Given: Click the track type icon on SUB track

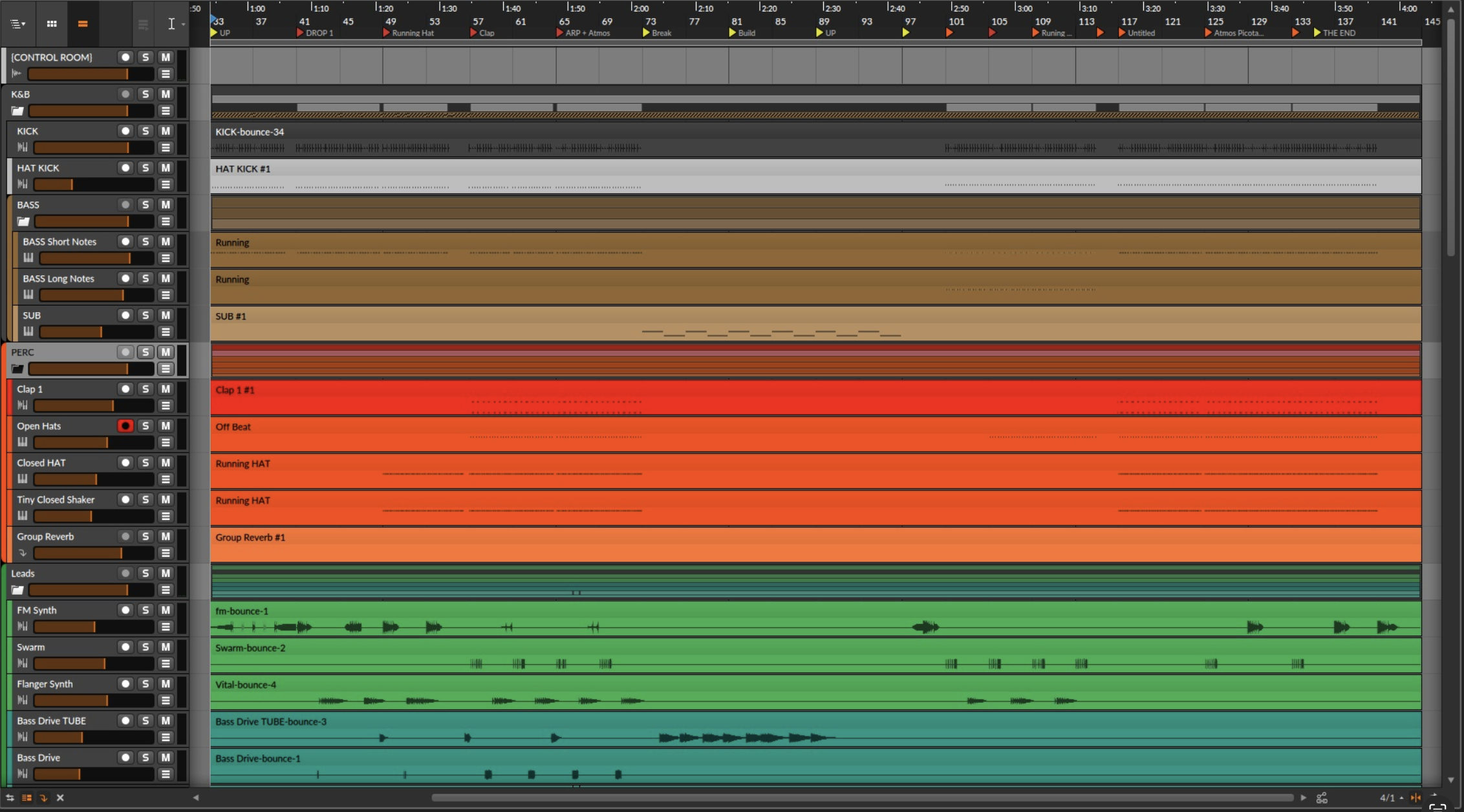Looking at the screenshot, I should (x=28, y=332).
